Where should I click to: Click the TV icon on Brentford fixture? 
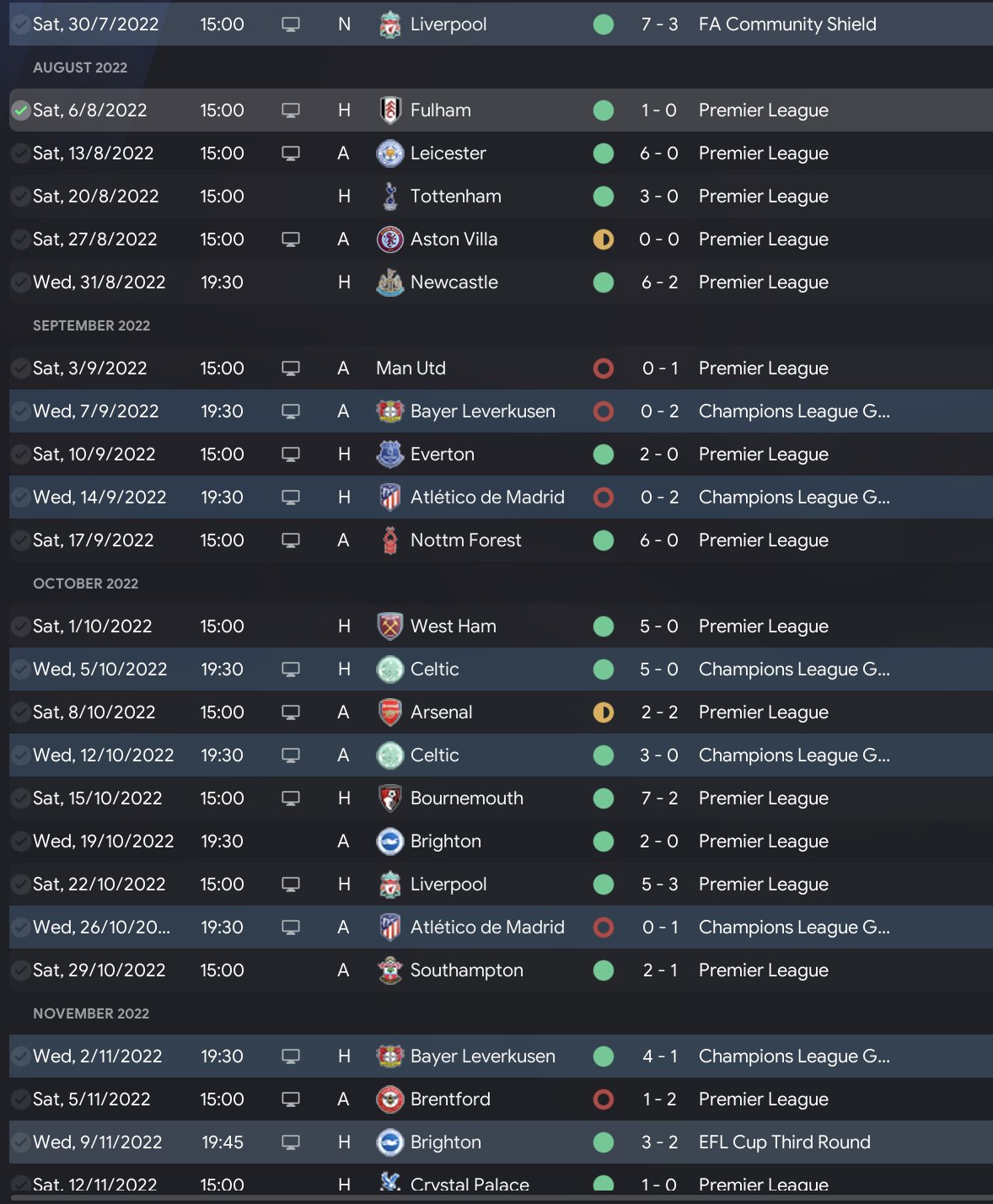(291, 1099)
